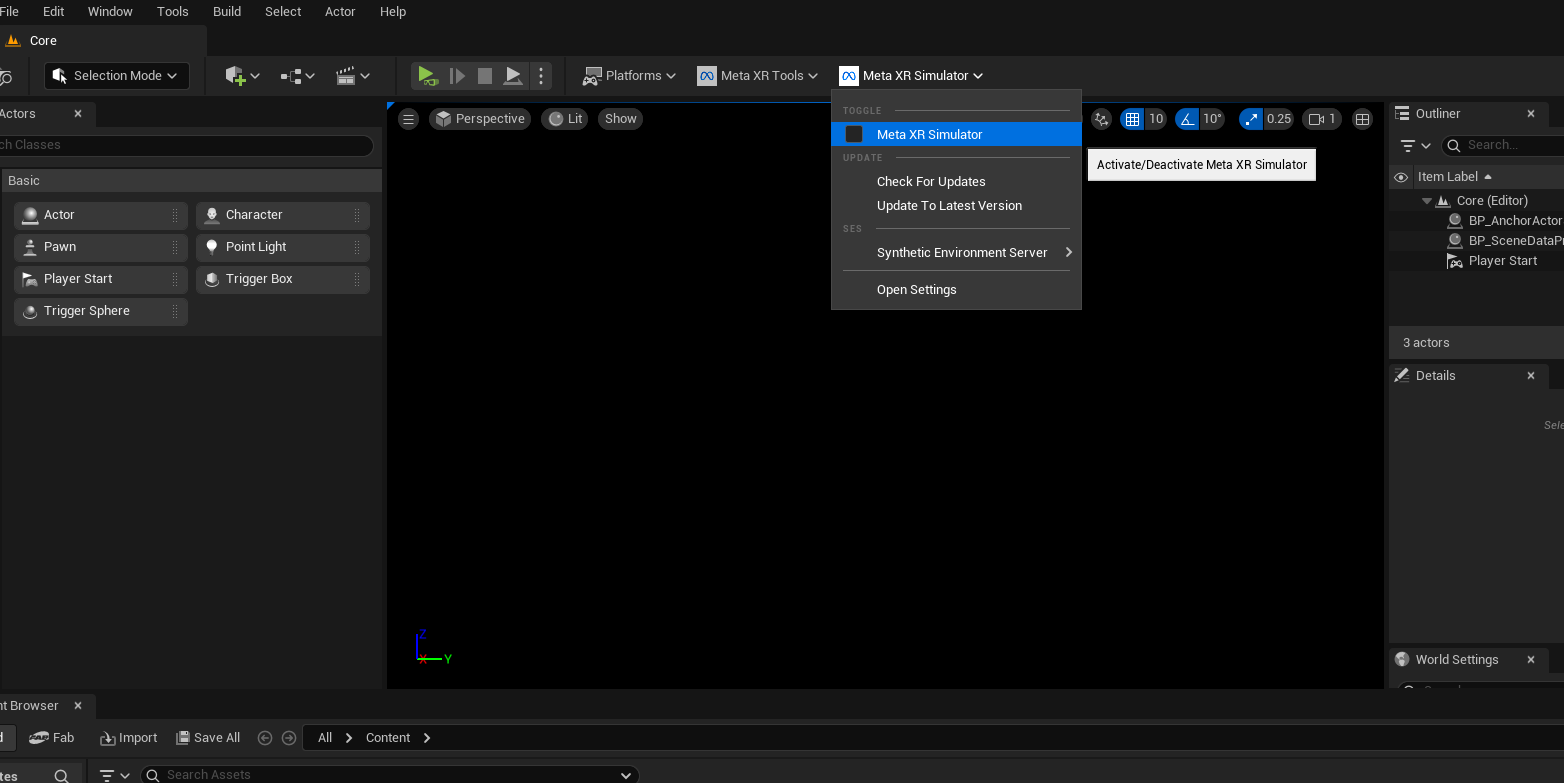Change the Perspective view mode
The width and height of the screenshot is (1564, 783).
click(x=480, y=119)
